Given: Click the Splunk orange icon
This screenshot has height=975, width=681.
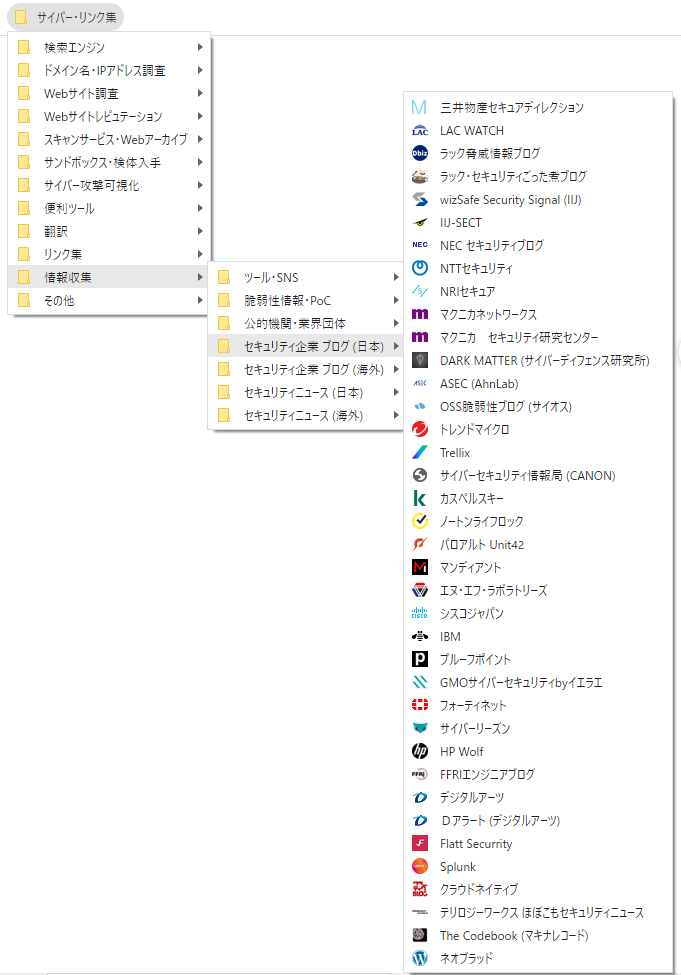Looking at the screenshot, I should [x=420, y=867].
